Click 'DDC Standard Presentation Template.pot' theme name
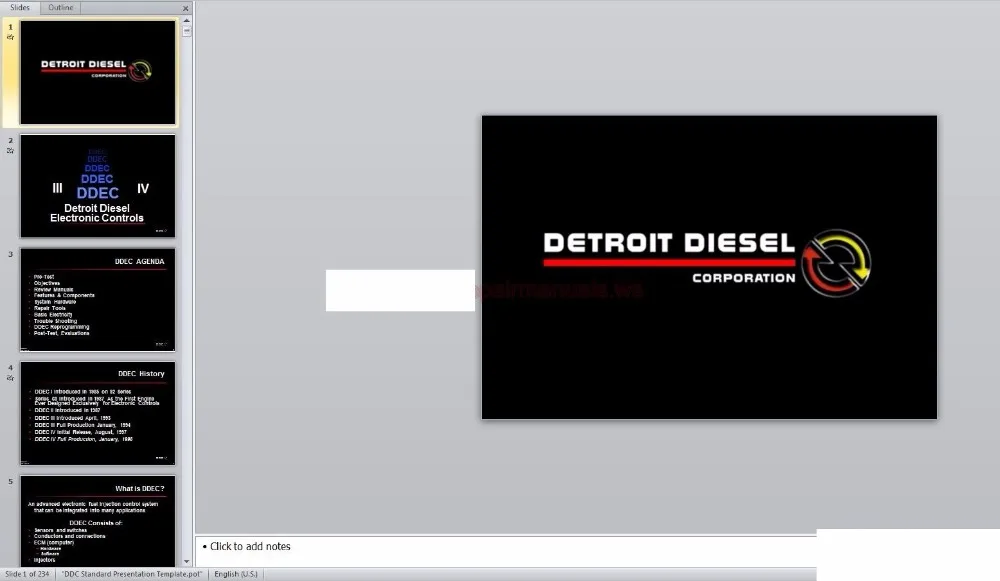This screenshot has height=581, width=1000. [132, 574]
